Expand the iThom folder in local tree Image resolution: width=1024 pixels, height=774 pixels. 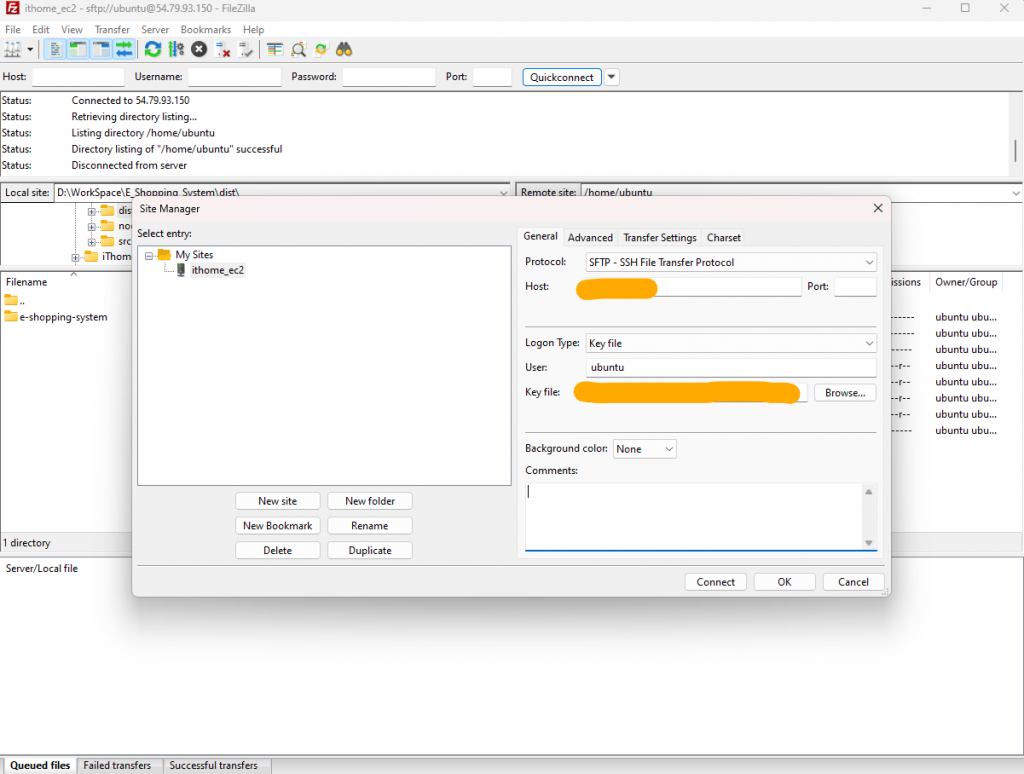[75, 257]
